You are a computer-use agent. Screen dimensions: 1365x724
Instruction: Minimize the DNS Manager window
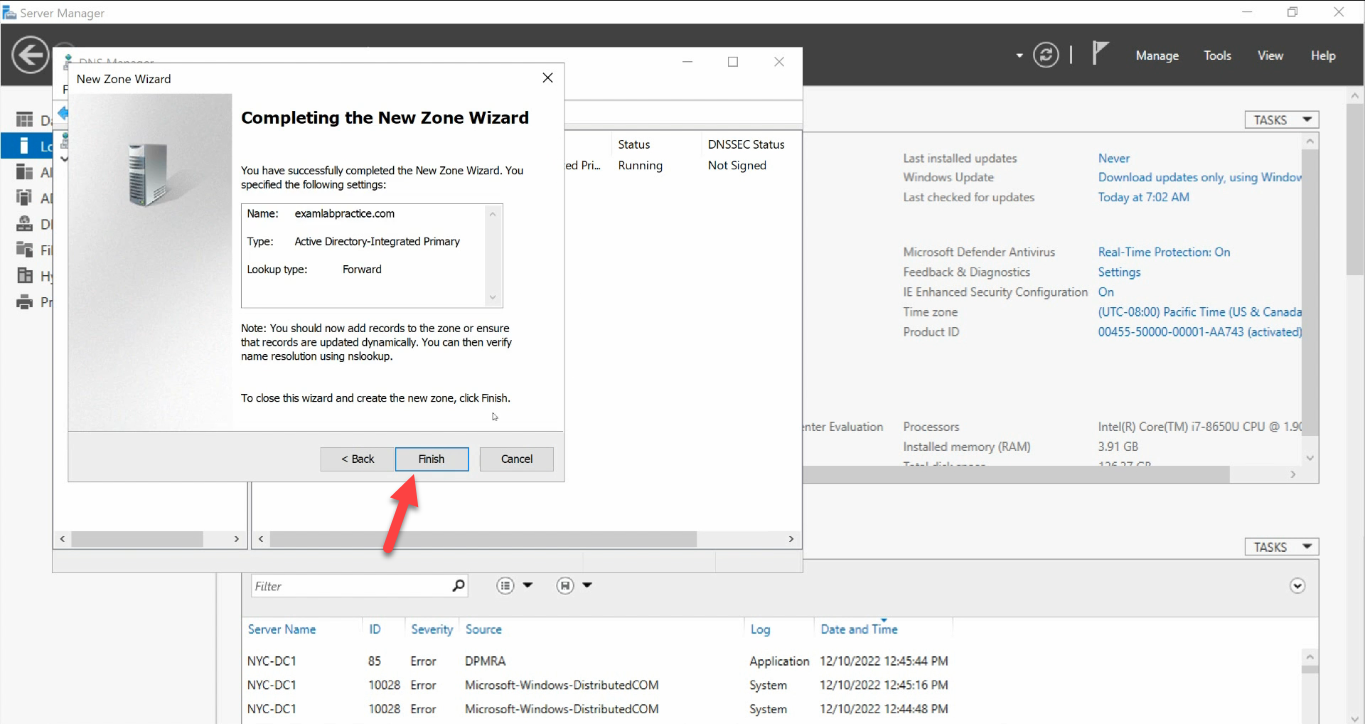tap(687, 62)
